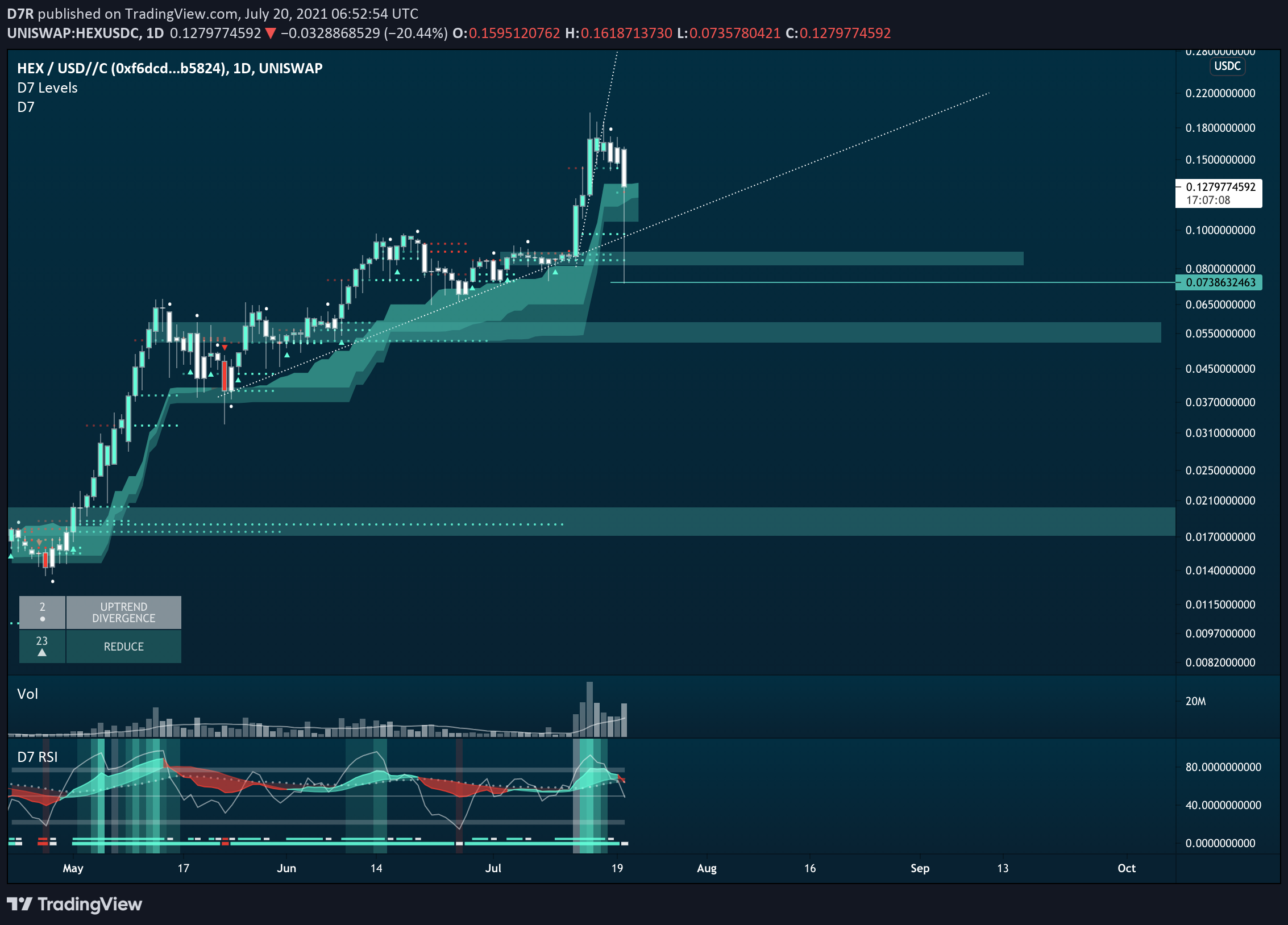This screenshot has width=1288, height=925.
Task: Click the 0.0082000000 price axis label
Action: coord(1220,663)
